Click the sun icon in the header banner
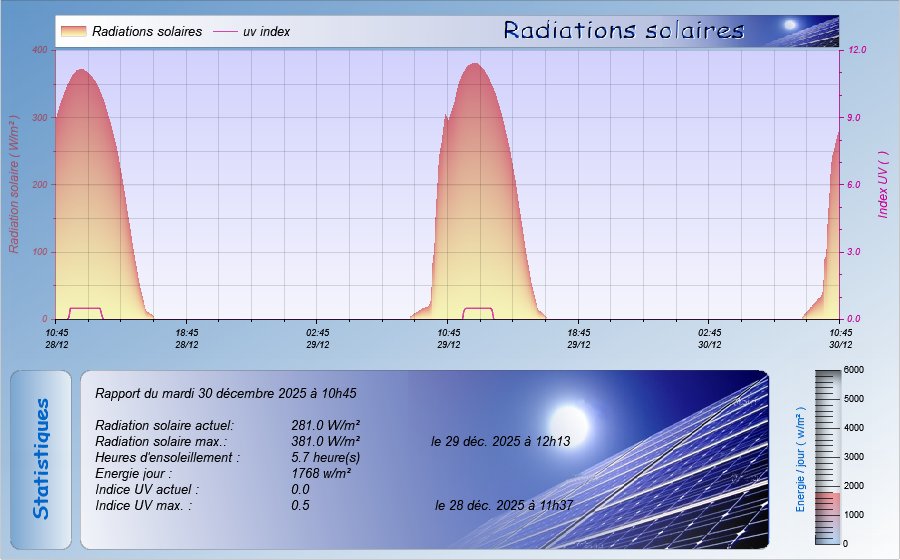The image size is (900, 560). tap(790, 25)
